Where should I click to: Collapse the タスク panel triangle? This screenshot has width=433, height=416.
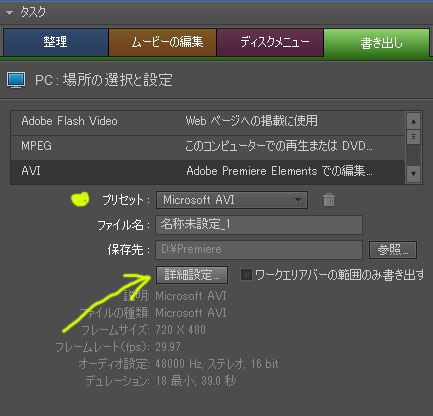pos(9,13)
